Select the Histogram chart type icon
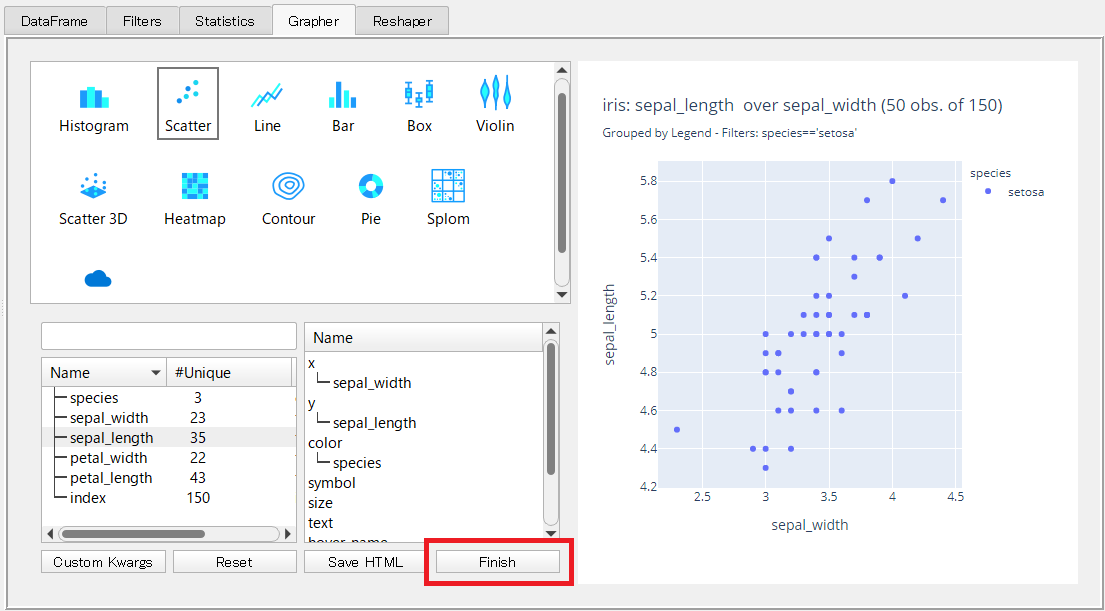The height and width of the screenshot is (611, 1105). click(x=94, y=97)
